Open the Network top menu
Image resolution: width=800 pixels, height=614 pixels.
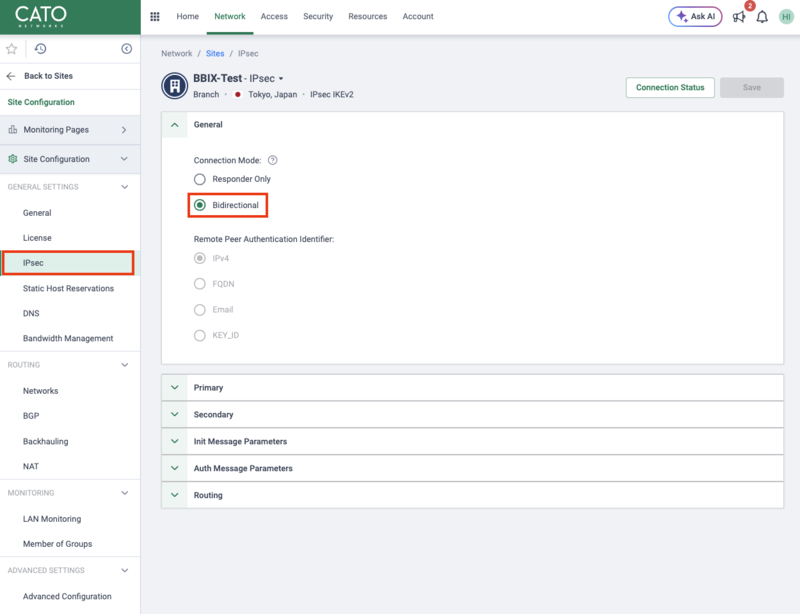pos(230,16)
